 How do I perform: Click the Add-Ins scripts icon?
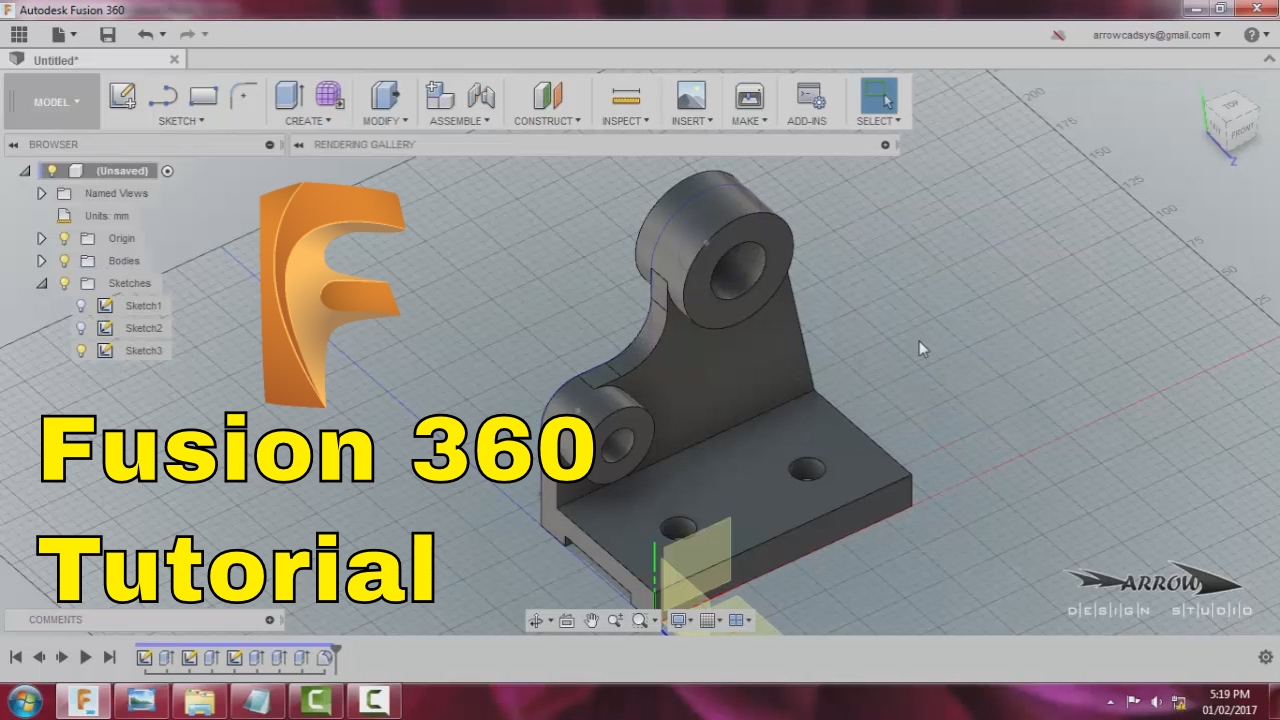[x=810, y=96]
